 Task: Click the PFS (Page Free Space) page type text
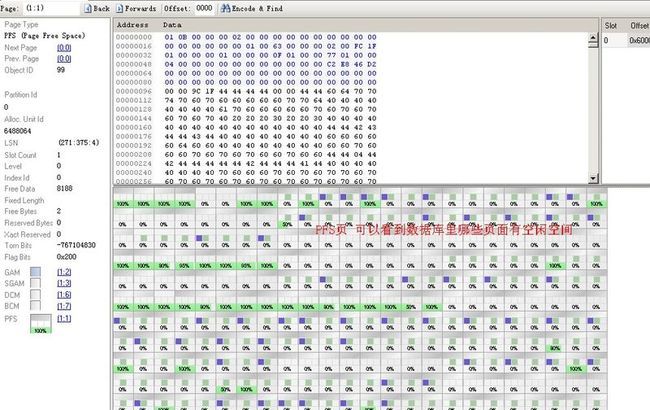point(45,36)
